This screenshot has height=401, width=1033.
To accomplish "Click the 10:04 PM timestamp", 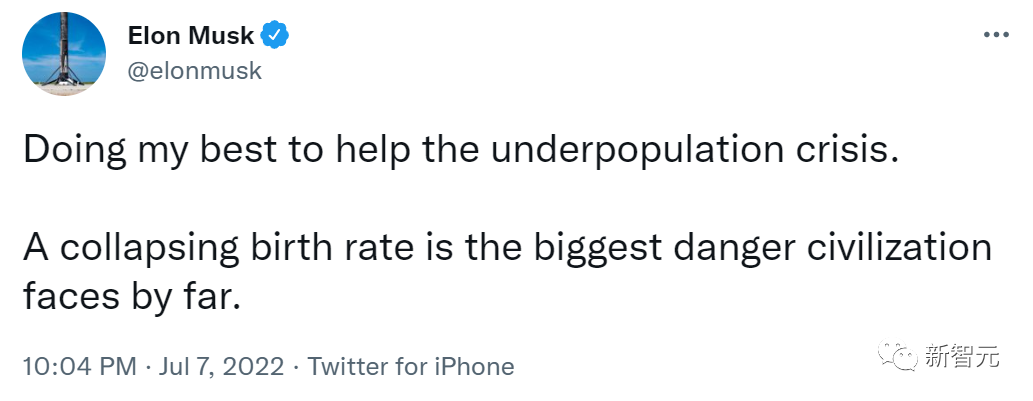I will [78, 366].
